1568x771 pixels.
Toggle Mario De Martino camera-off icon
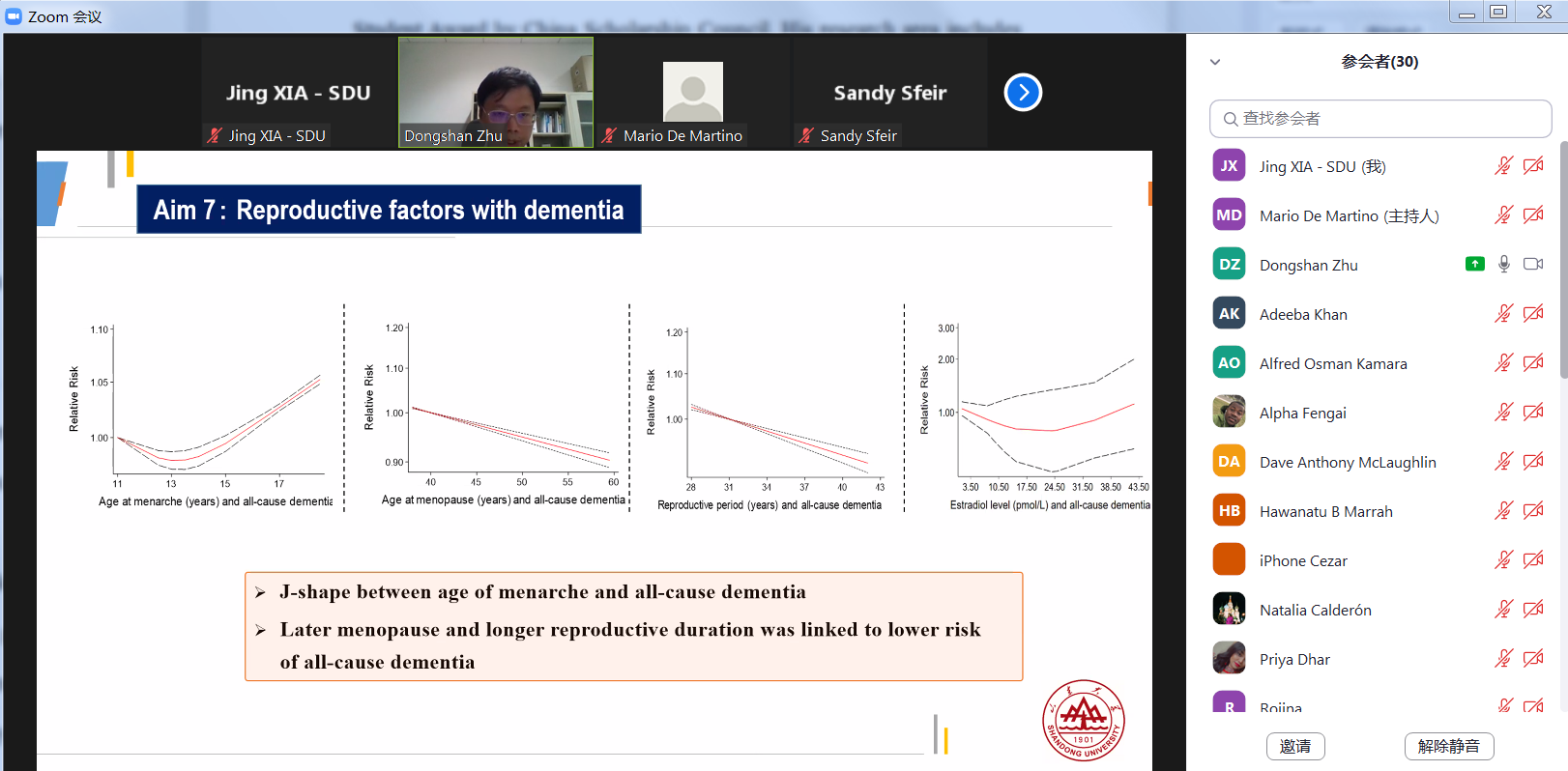[1533, 215]
